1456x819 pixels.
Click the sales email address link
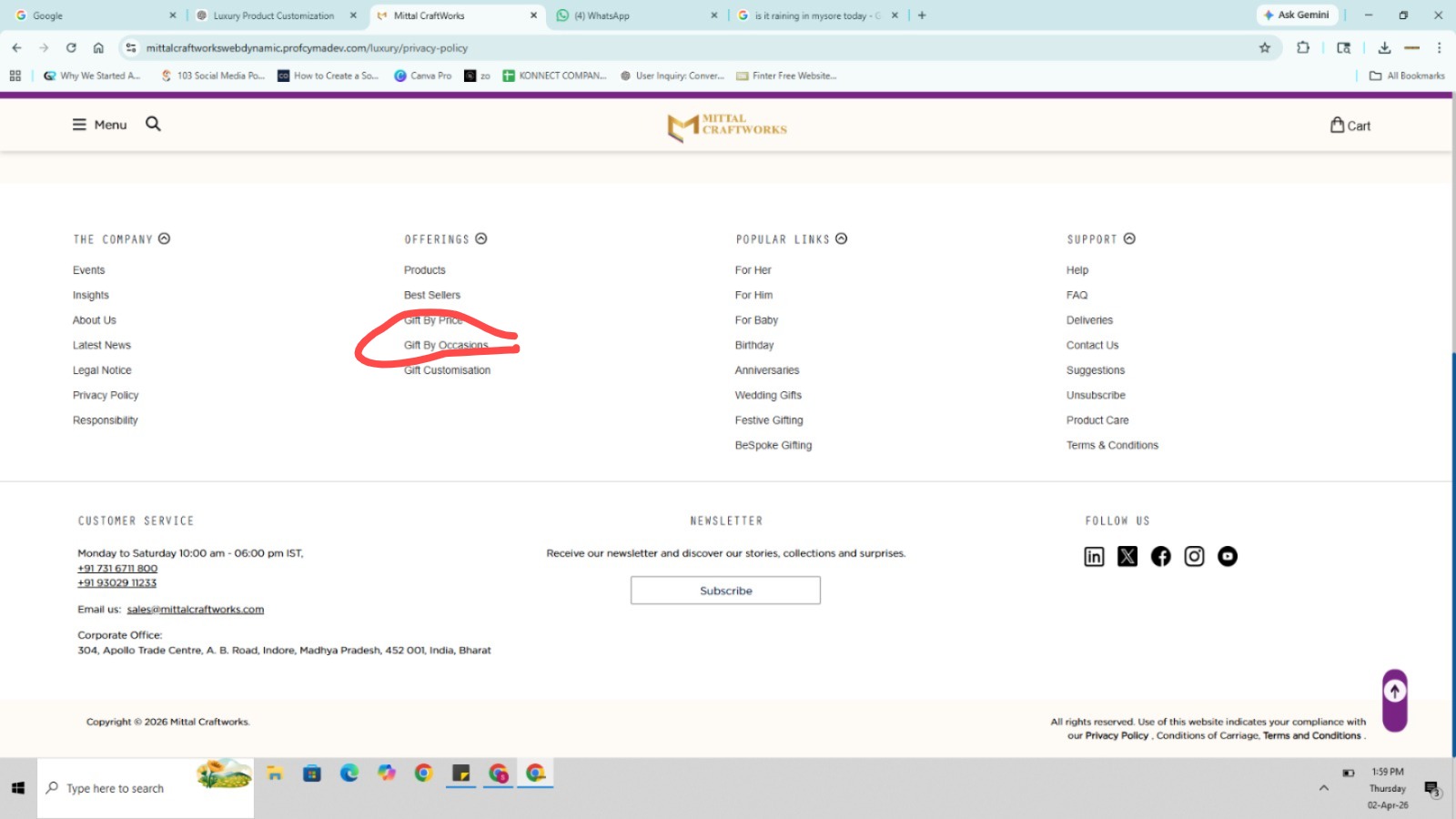click(x=195, y=610)
